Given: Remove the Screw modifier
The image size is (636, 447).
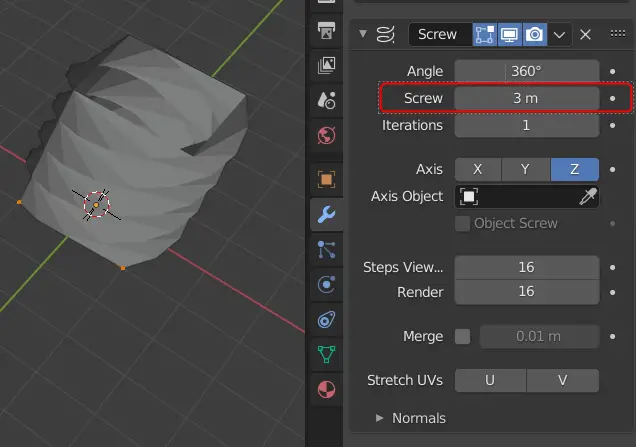Looking at the screenshot, I should [585, 34].
